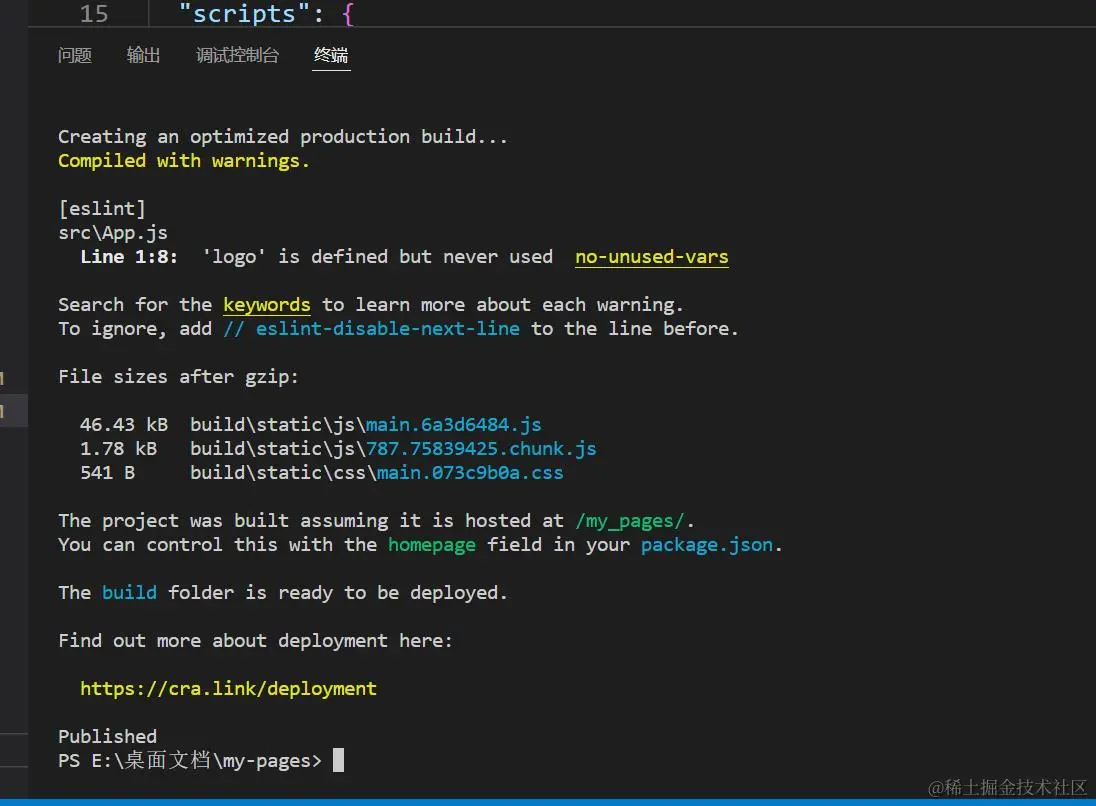The image size is (1096, 806).
Task: Click the /my_pages/ hosted path text
Action: (x=630, y=521)
